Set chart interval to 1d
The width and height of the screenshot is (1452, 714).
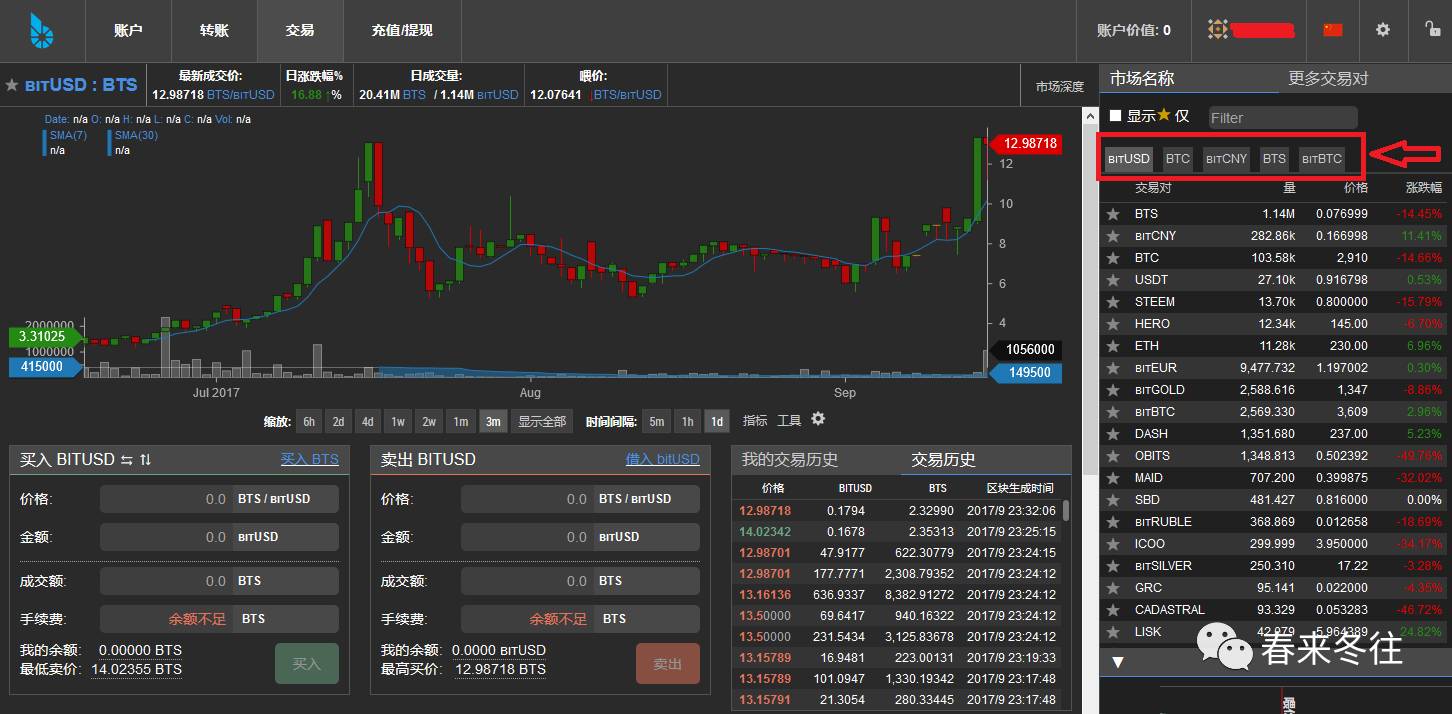coord(717,421)
